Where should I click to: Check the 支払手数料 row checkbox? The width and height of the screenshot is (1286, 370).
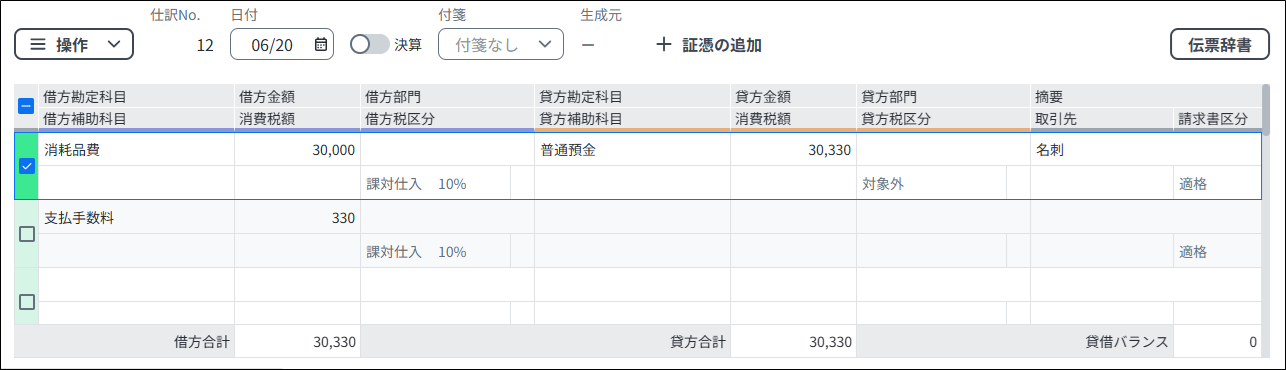(27, 234)
